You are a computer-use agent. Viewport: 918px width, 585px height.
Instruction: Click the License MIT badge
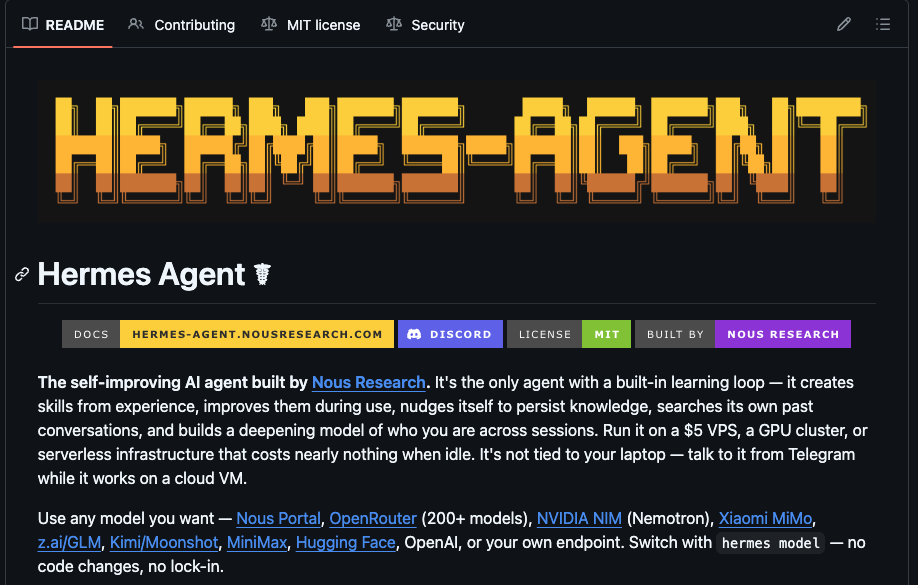[x=569, y=334]
